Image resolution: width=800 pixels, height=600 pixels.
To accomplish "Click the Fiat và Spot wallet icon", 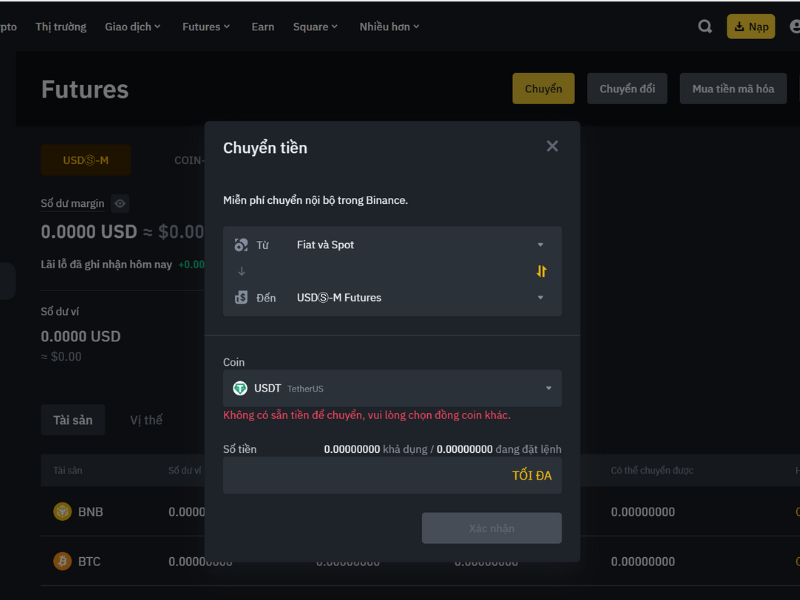I will coord(241,245).
